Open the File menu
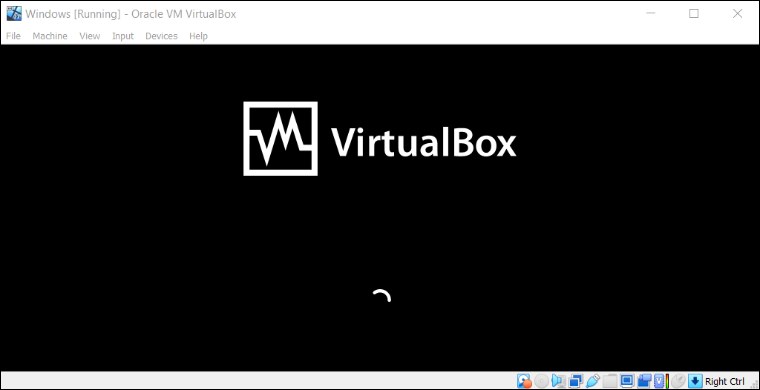The image size is (760, 390). pos(13,36)
